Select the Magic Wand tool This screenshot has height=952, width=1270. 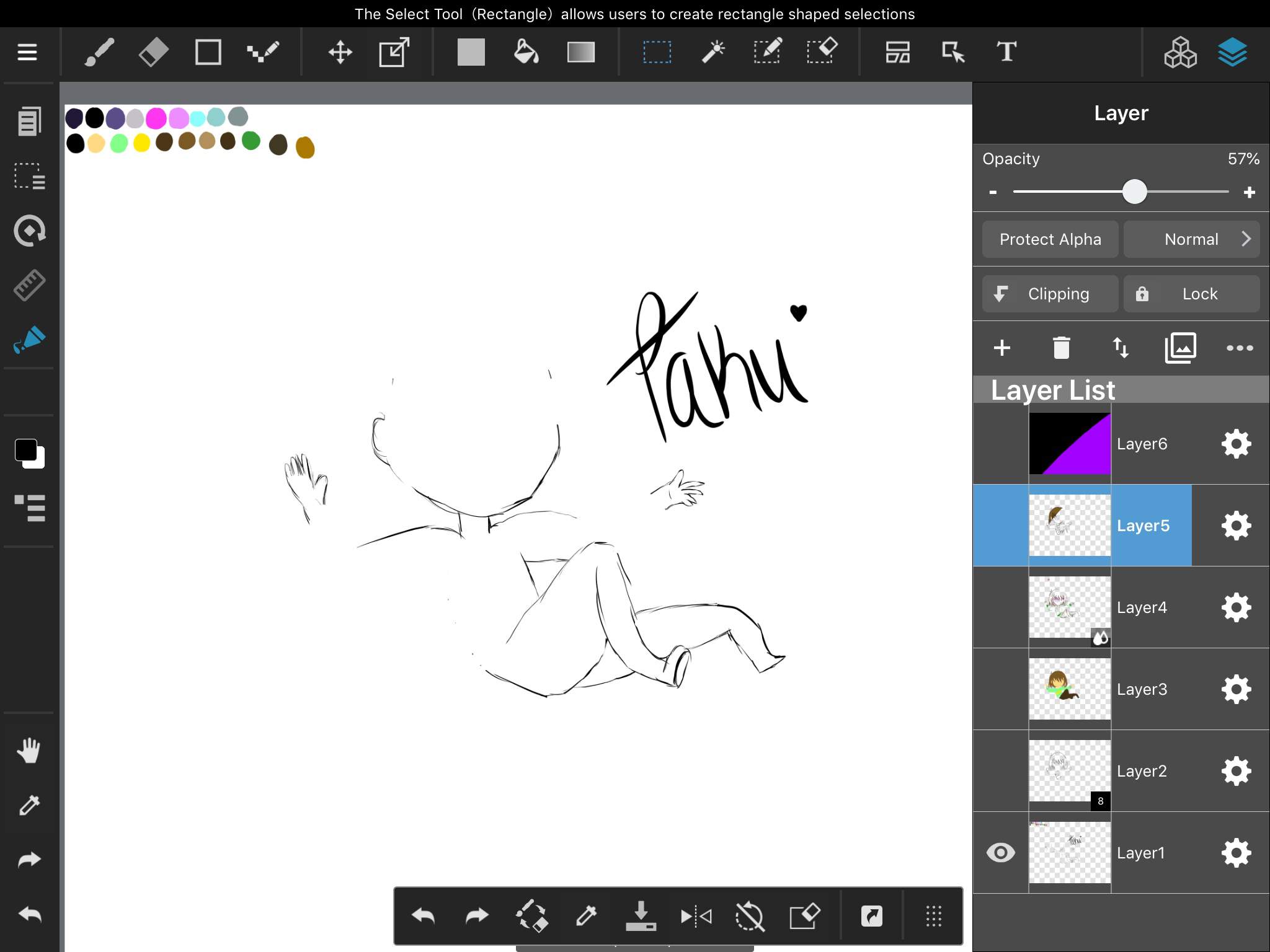(x=713, y=52)
